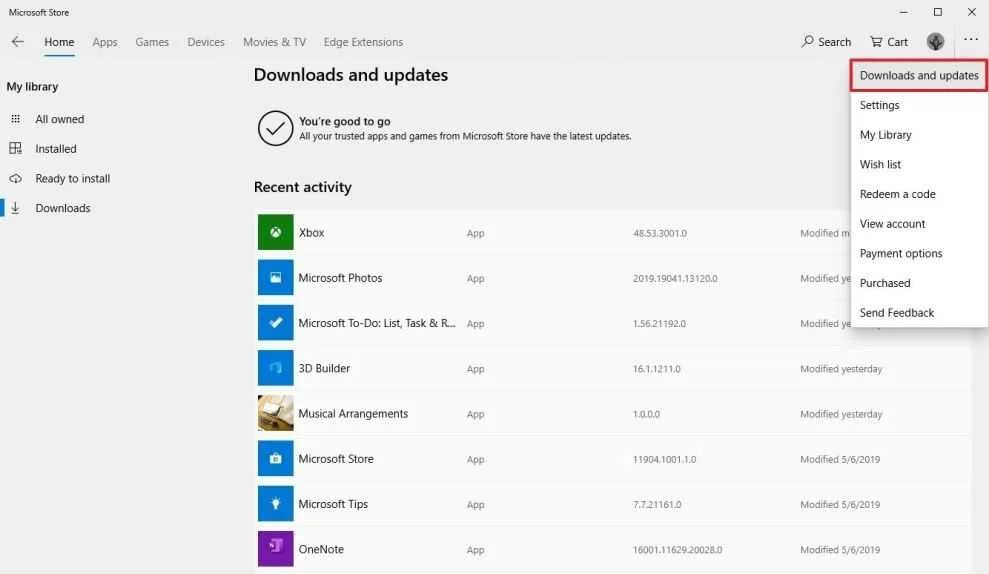The height and width of the screenshot is (574, 989).
Task: Click the Microsoft Photos app icon
Action: [276, 278]
